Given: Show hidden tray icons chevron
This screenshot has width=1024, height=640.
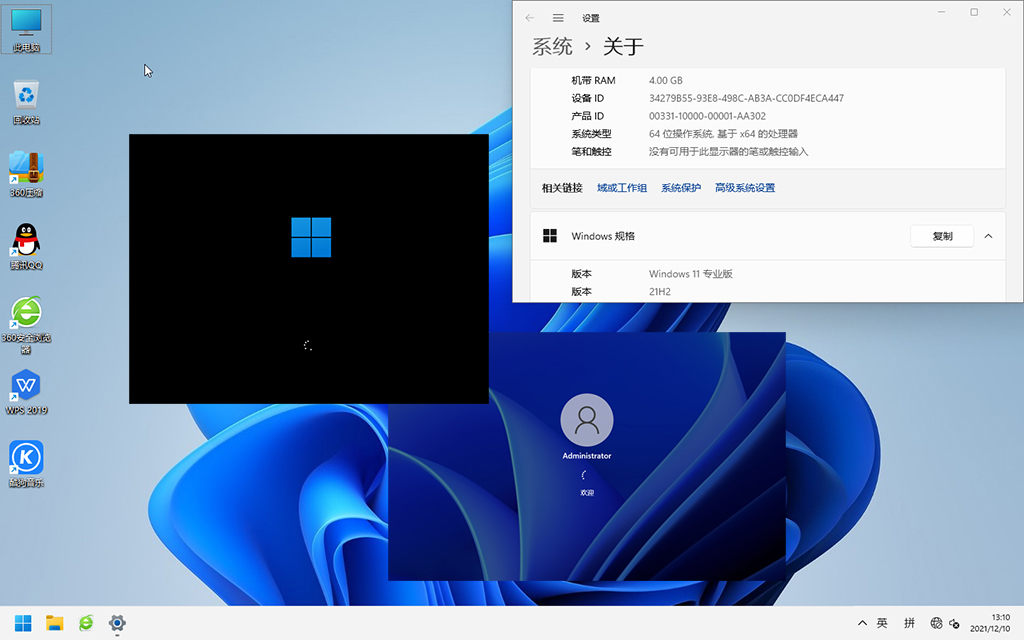Looking at the screenshot, I should (862, 623).
